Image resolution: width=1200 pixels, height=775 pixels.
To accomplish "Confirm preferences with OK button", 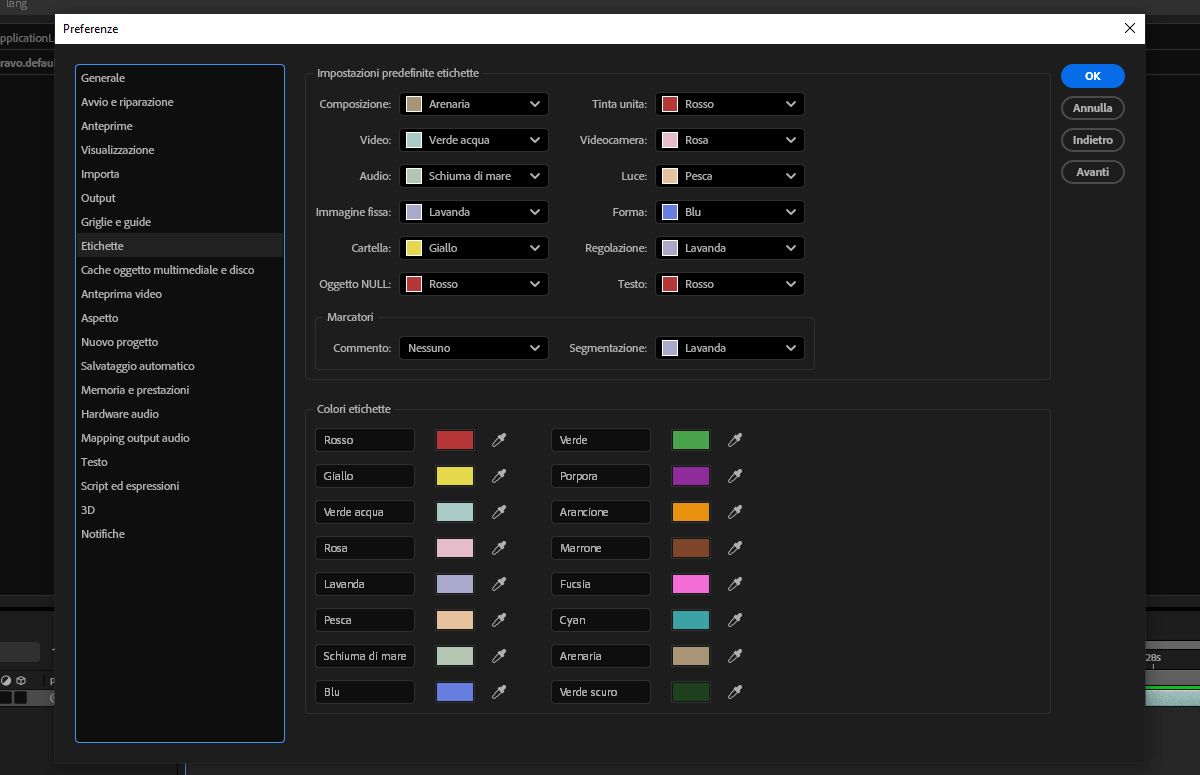I will click(1093, 76).
